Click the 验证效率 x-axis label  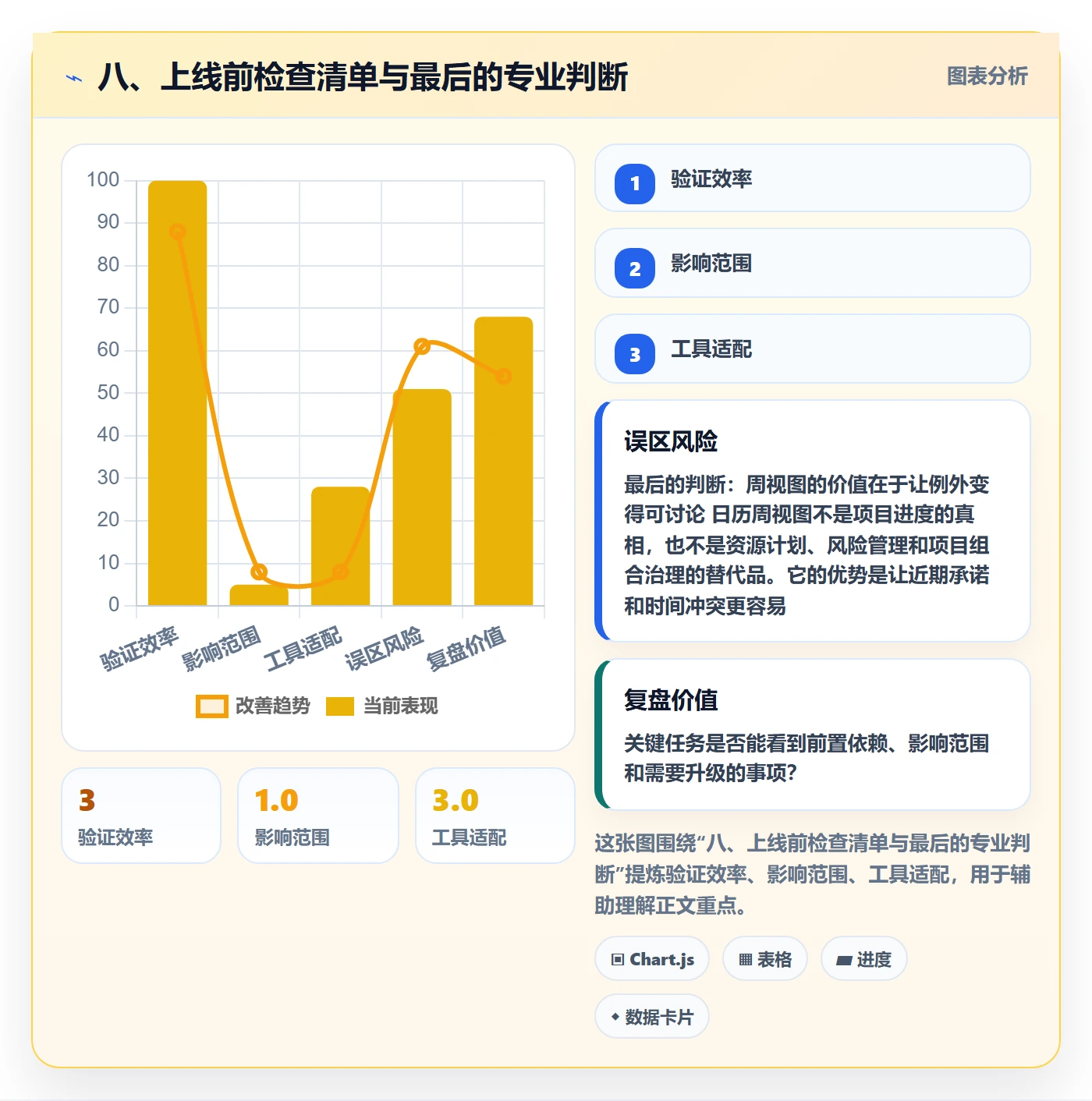(x=140, y=649)
